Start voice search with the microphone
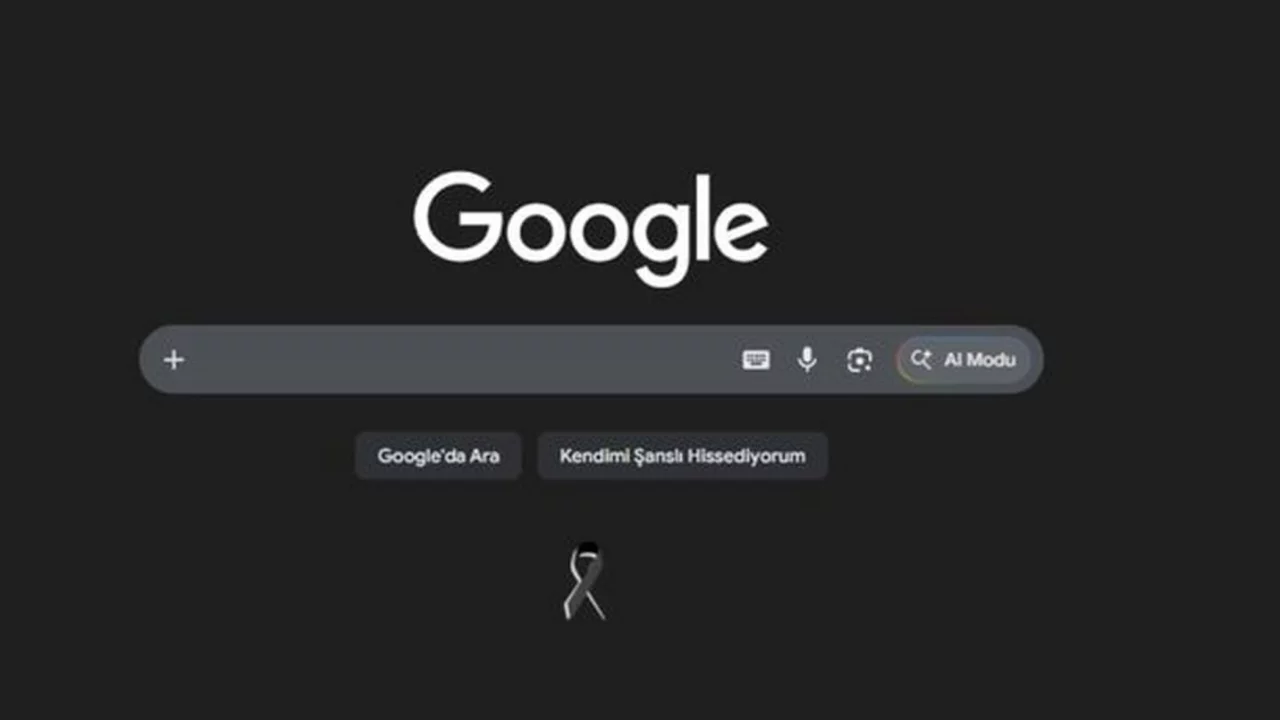 click(x=807, y=360)
